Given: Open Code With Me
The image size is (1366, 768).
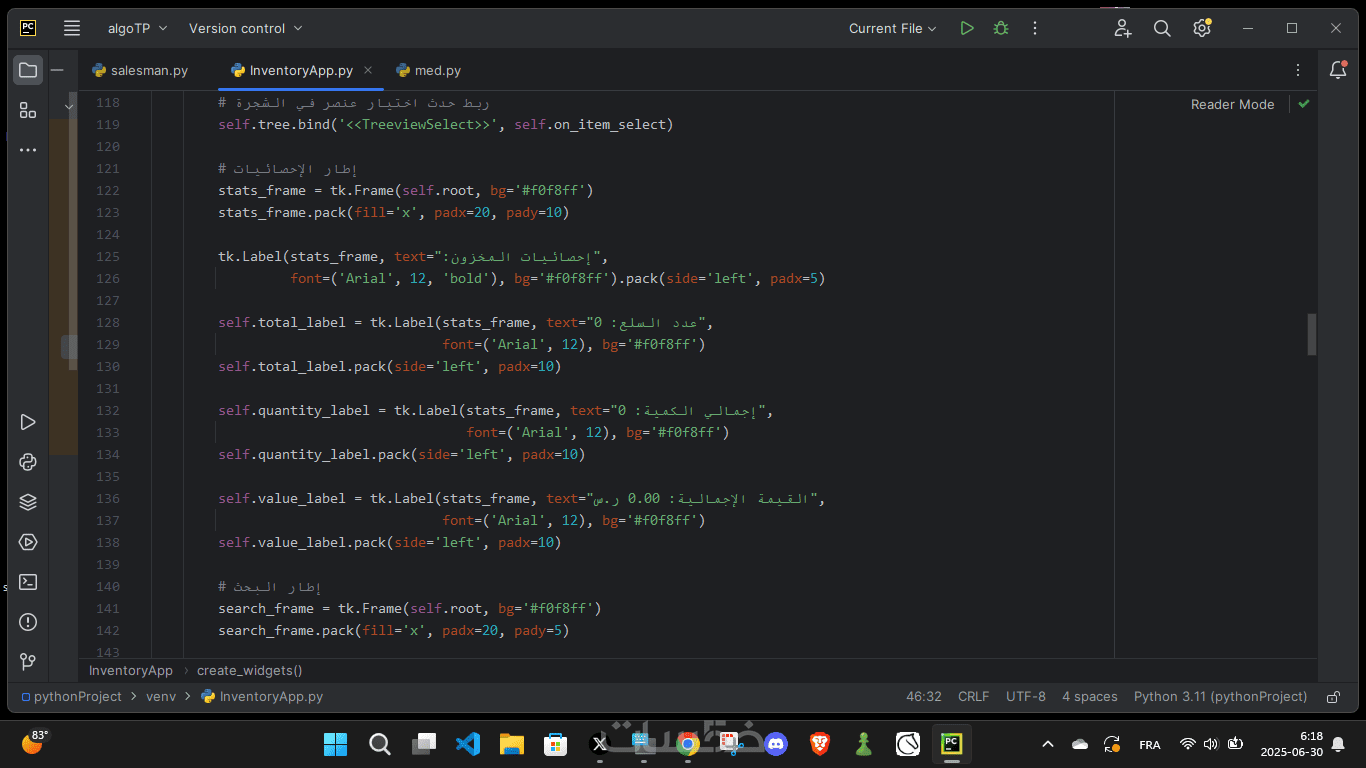Looking at the screenshot, I should 1123,28.
